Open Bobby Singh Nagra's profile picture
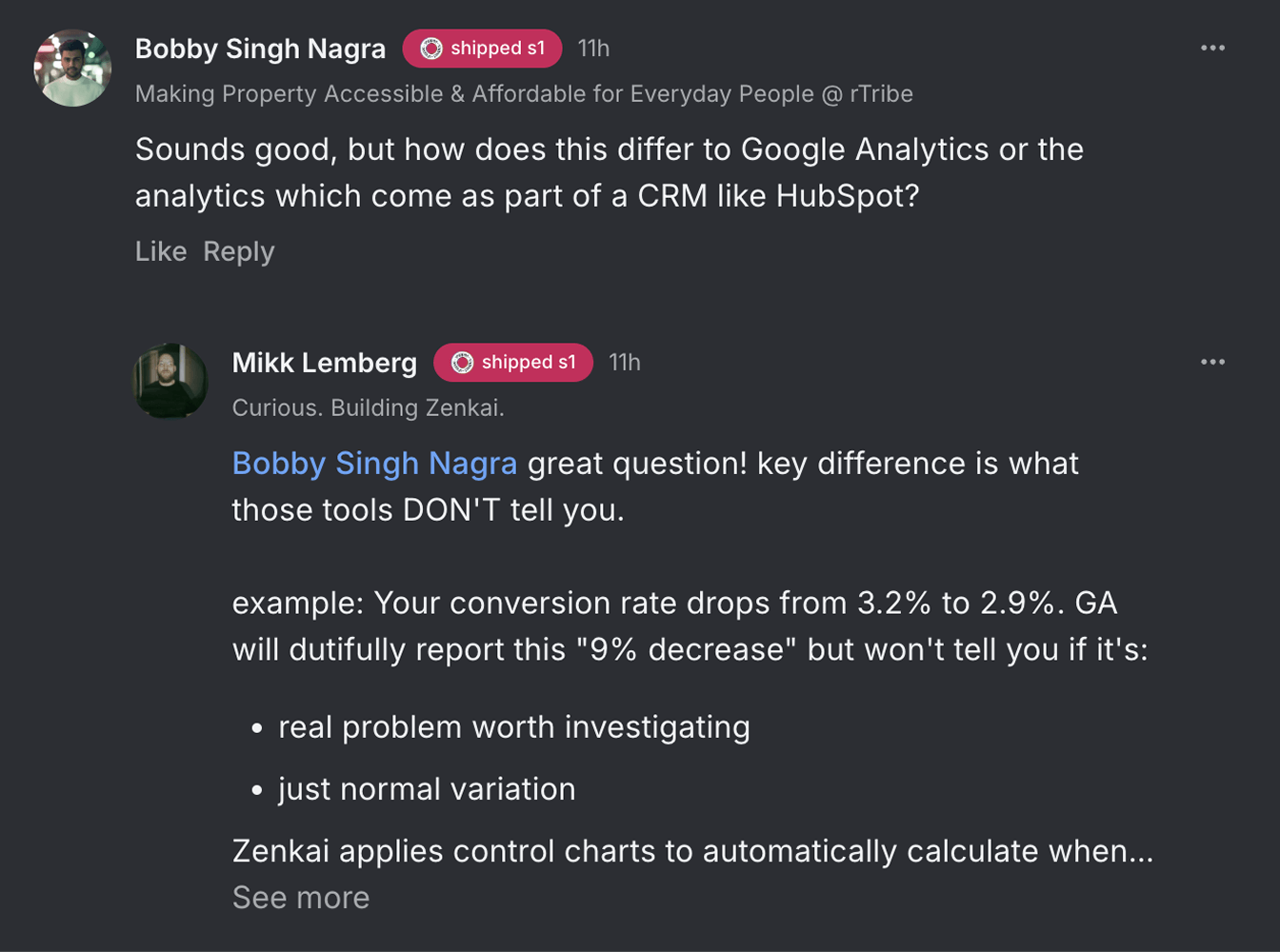This screenshot has width=1280, height=952. [72, 68]
